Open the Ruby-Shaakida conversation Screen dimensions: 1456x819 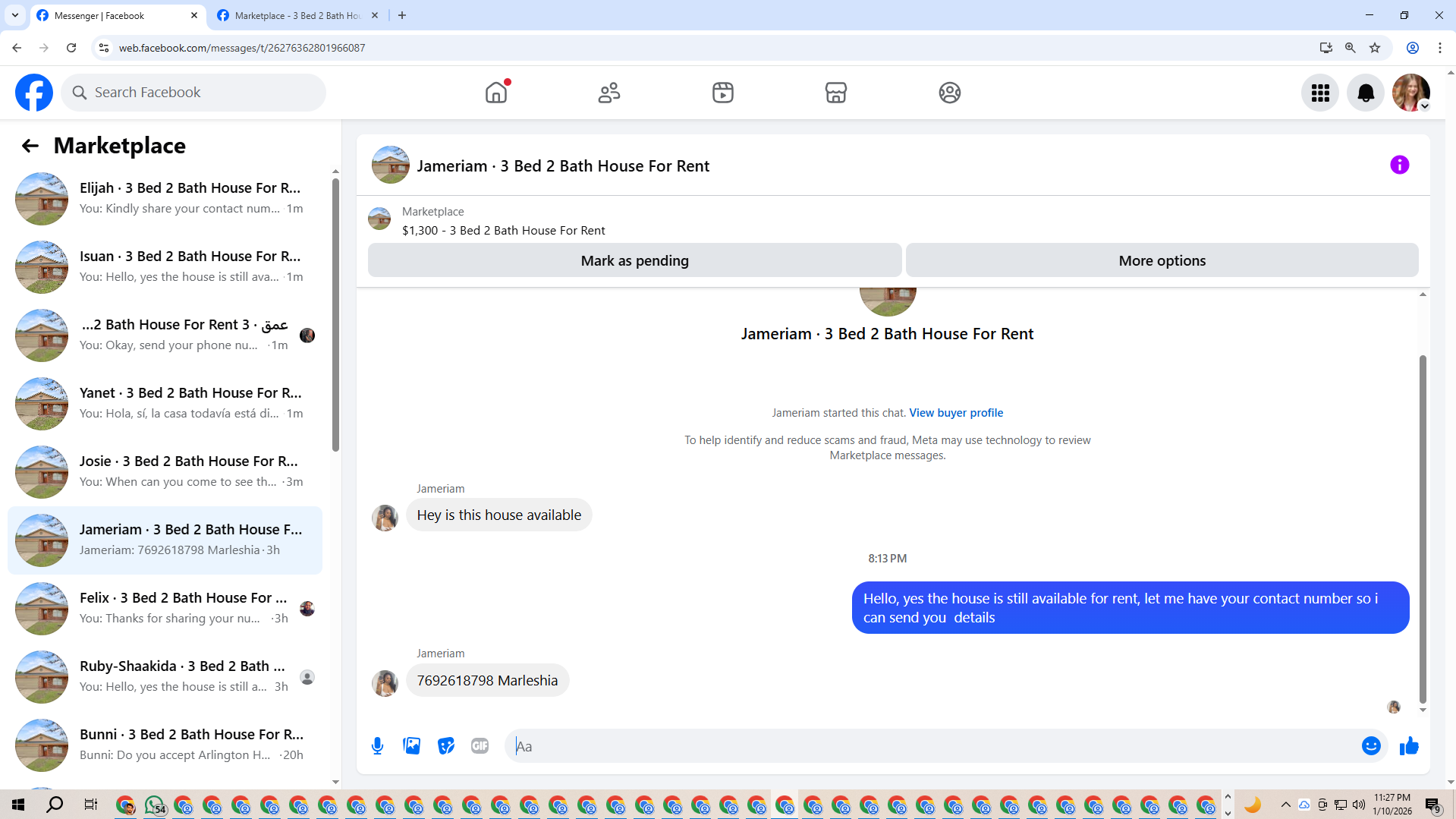coord(165,677)
